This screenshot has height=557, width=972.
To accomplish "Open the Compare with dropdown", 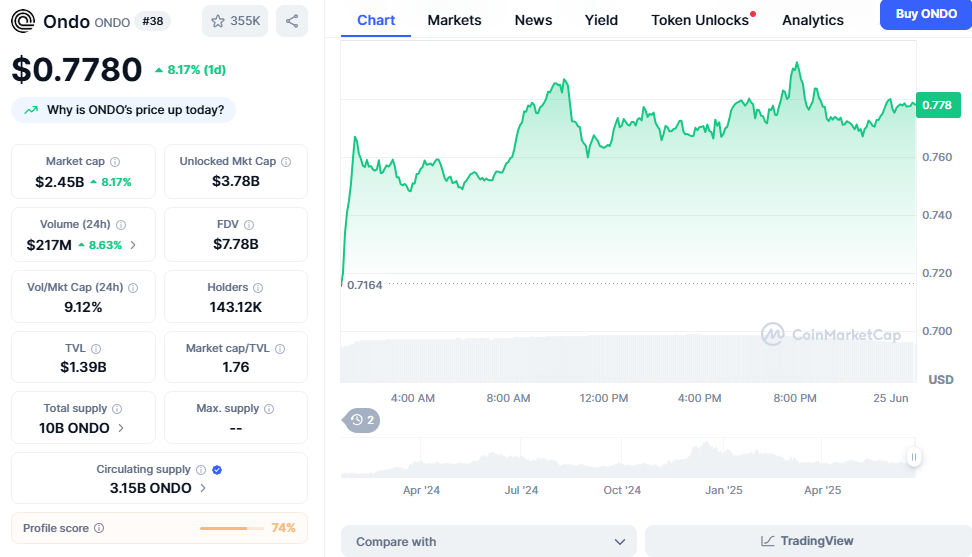I will 488,542.
